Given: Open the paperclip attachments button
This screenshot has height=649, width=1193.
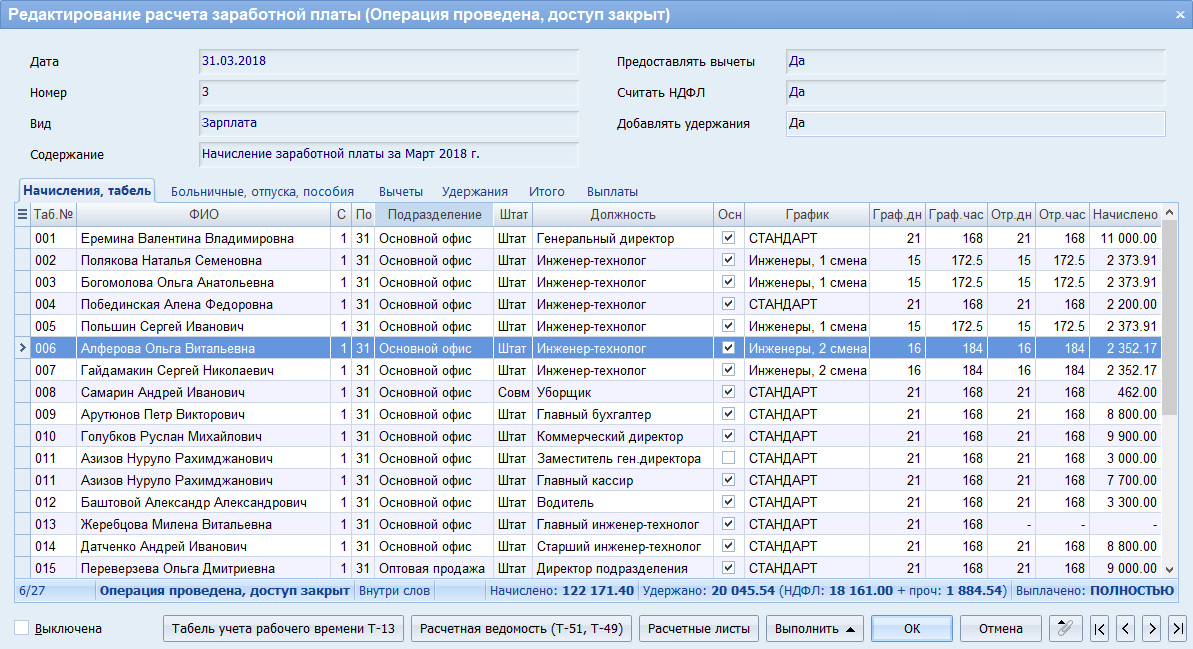Looking at the screenshot, I should point(1066,629).
